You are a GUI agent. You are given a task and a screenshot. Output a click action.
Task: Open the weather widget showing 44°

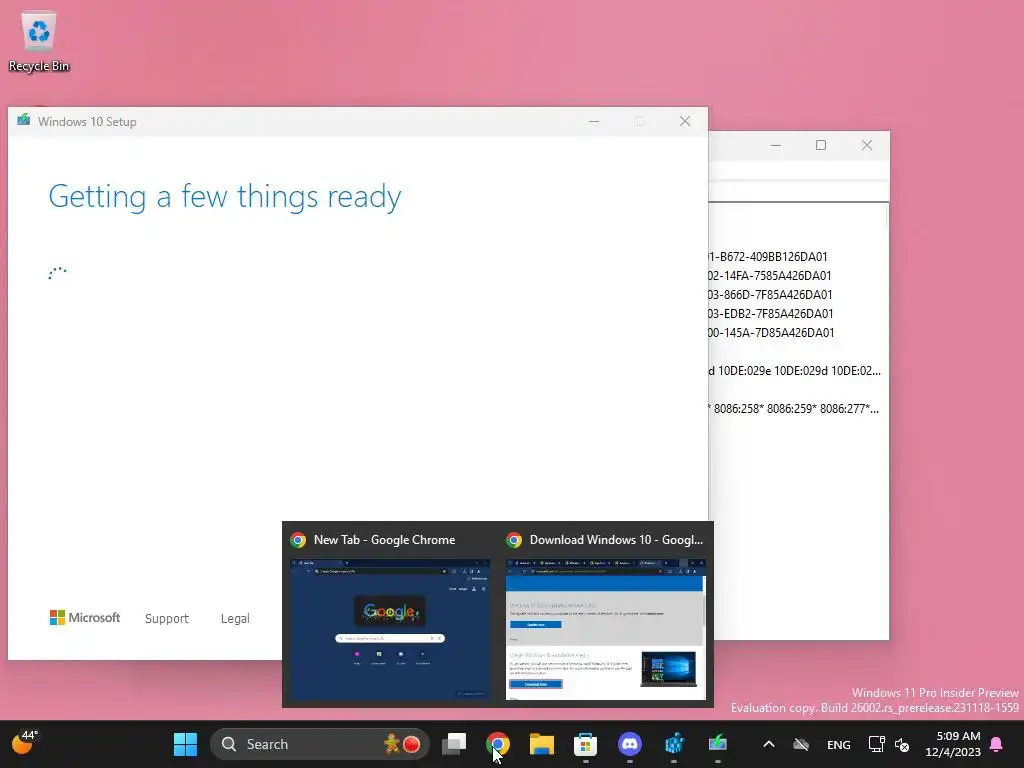pos(25,743)
